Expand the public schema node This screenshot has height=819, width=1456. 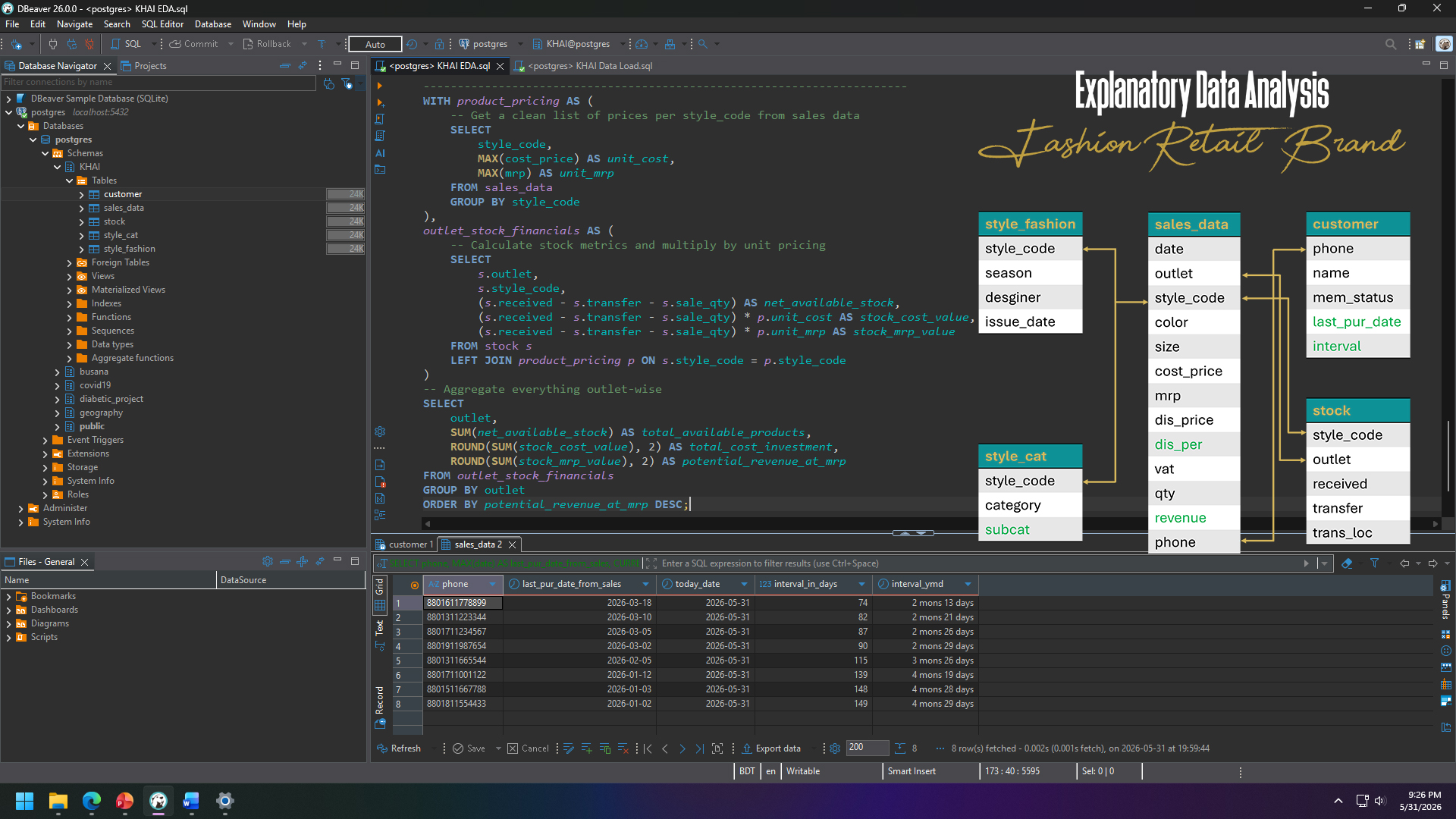pyautogui.click(x=58, y=427)
